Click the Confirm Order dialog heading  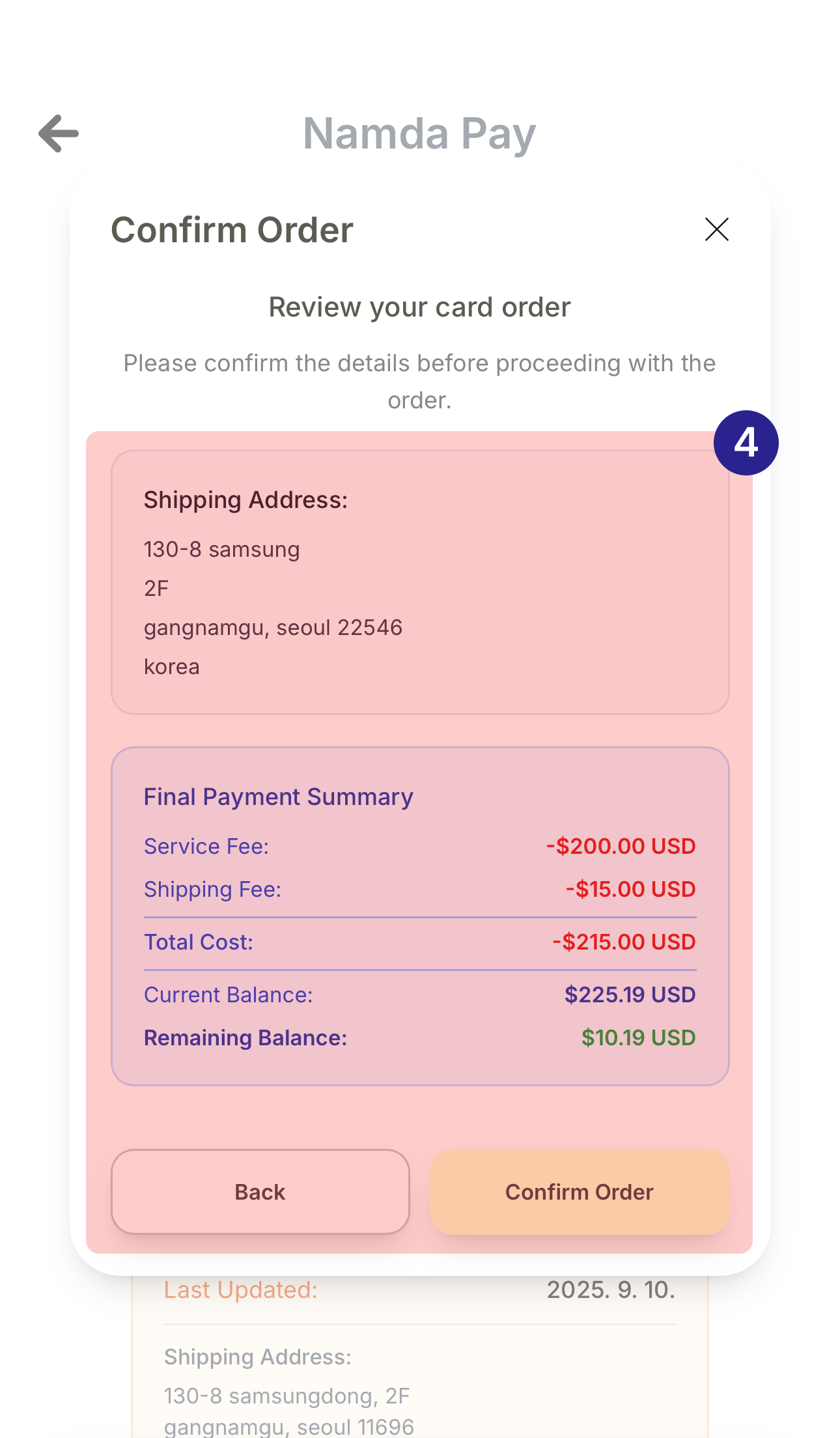232,230
